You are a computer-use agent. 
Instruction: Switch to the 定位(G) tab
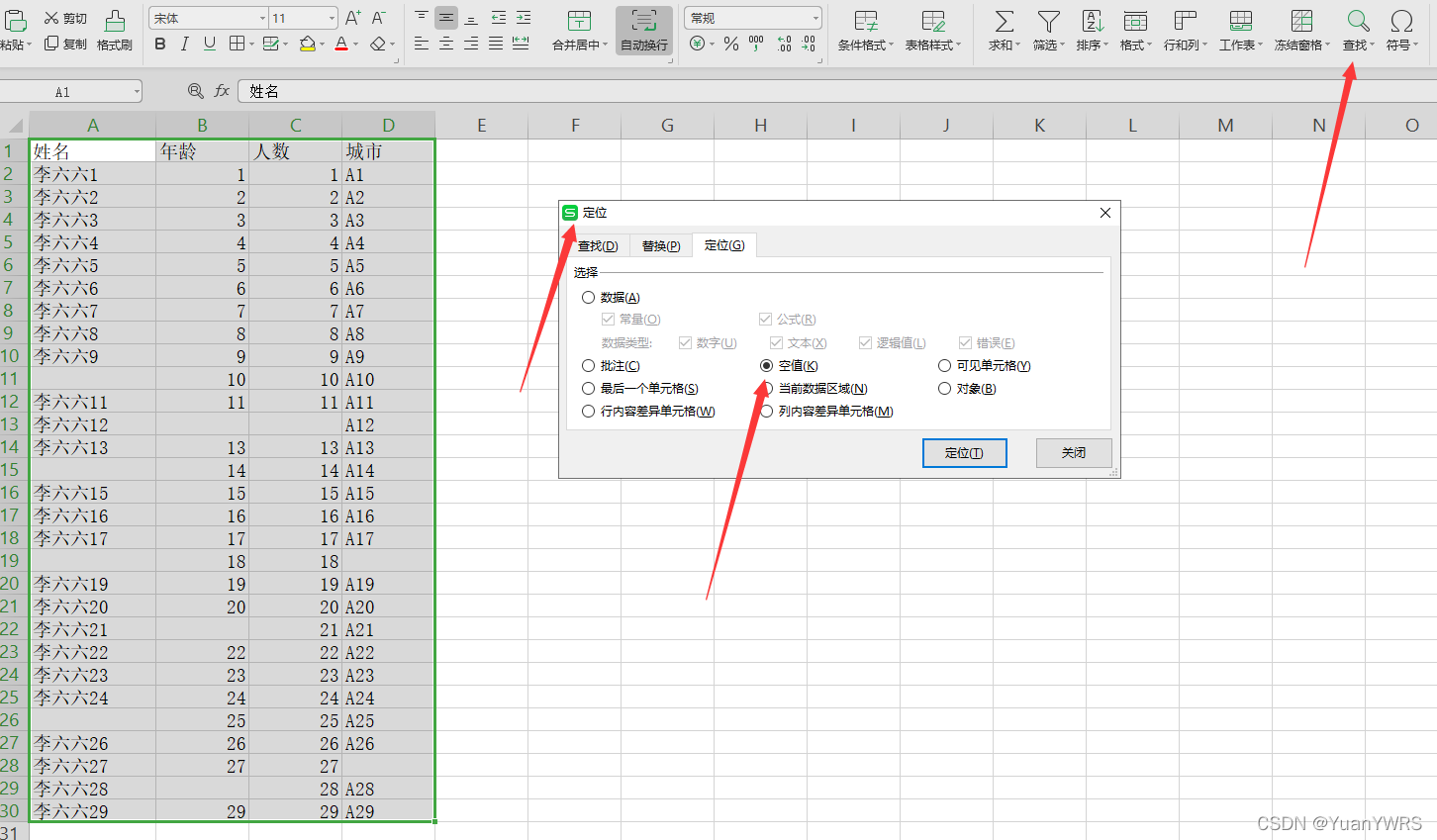pos(724,244)
